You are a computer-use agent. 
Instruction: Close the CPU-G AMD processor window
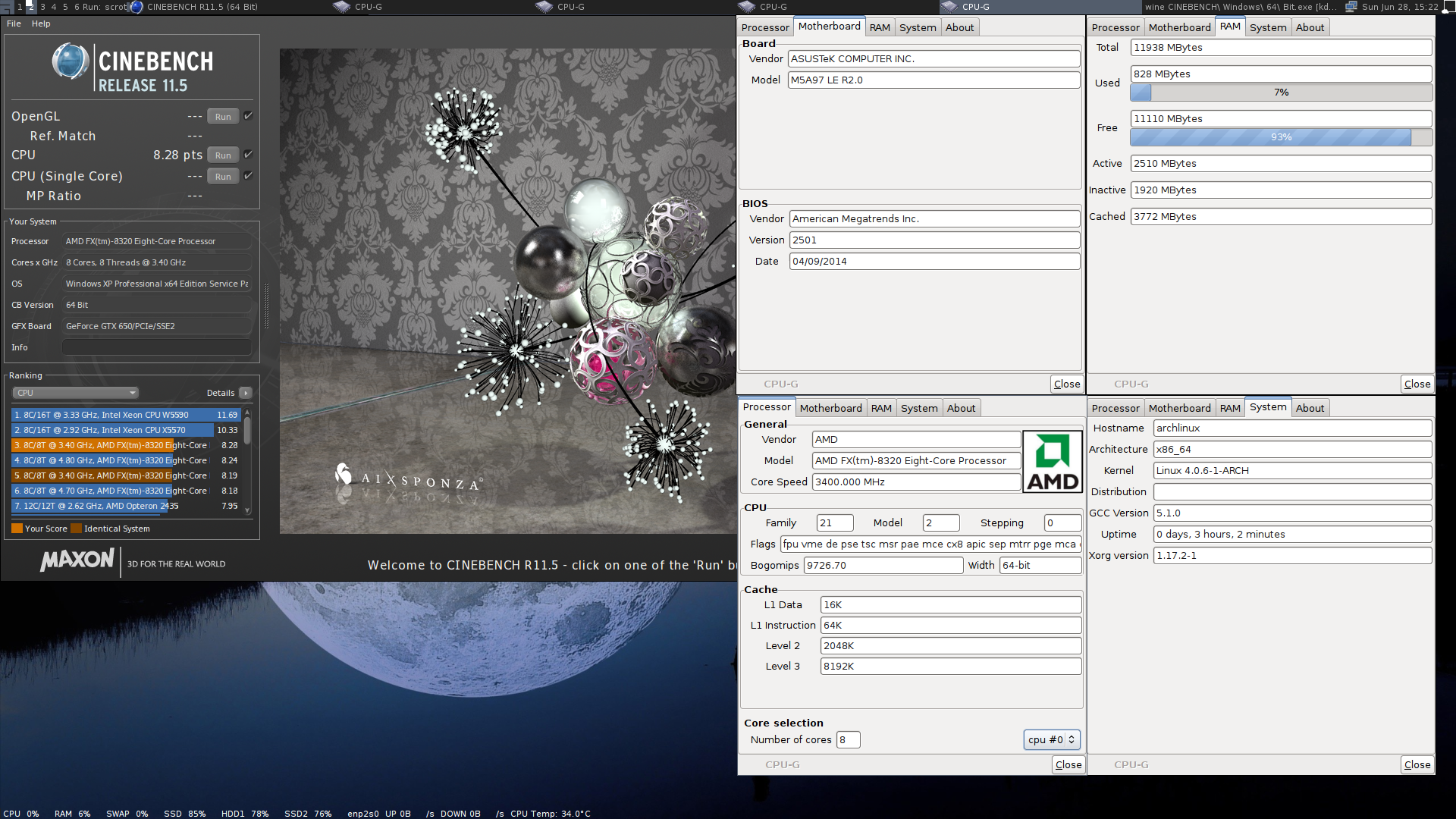click(1068, 764)
